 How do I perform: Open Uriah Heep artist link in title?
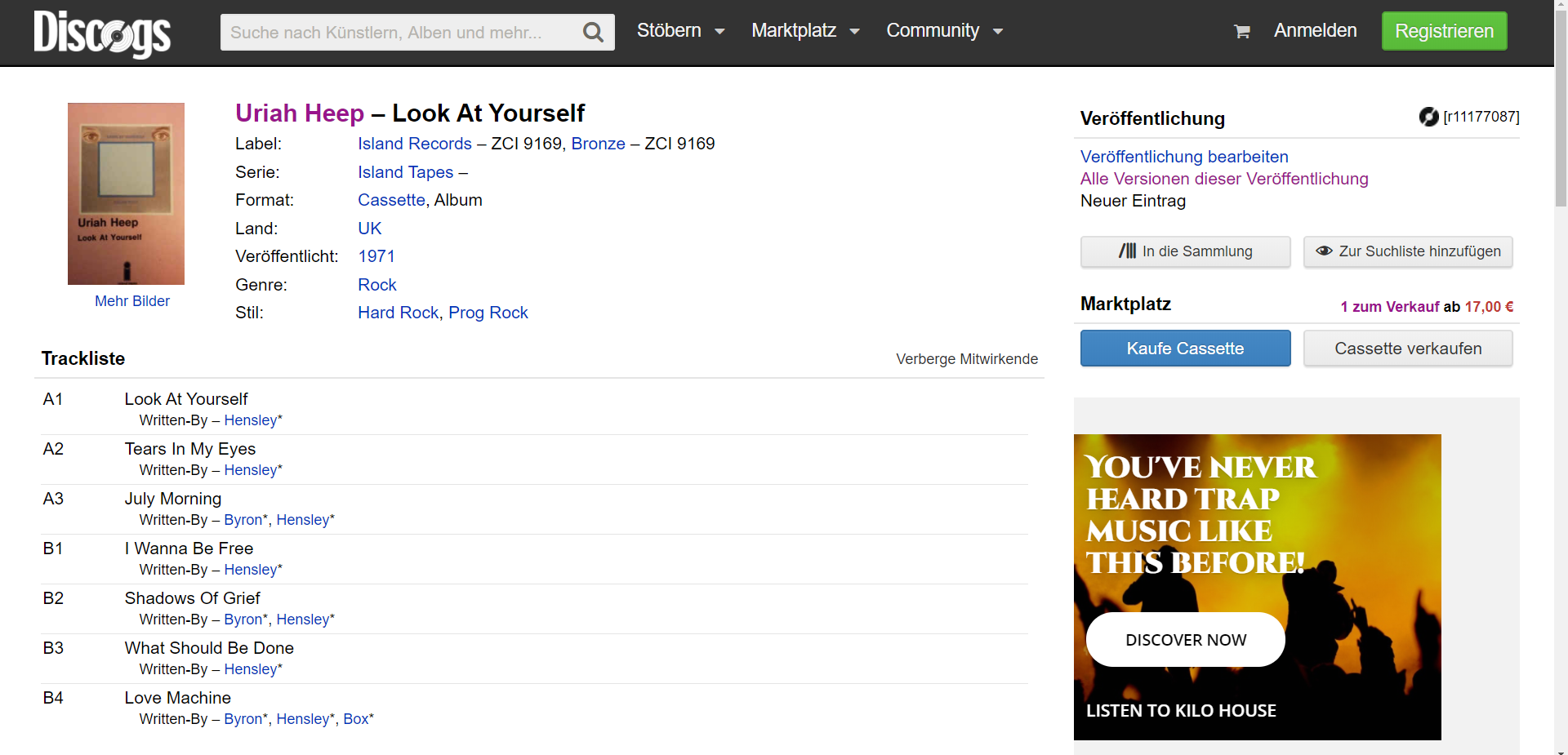click(x=300, y=113)
